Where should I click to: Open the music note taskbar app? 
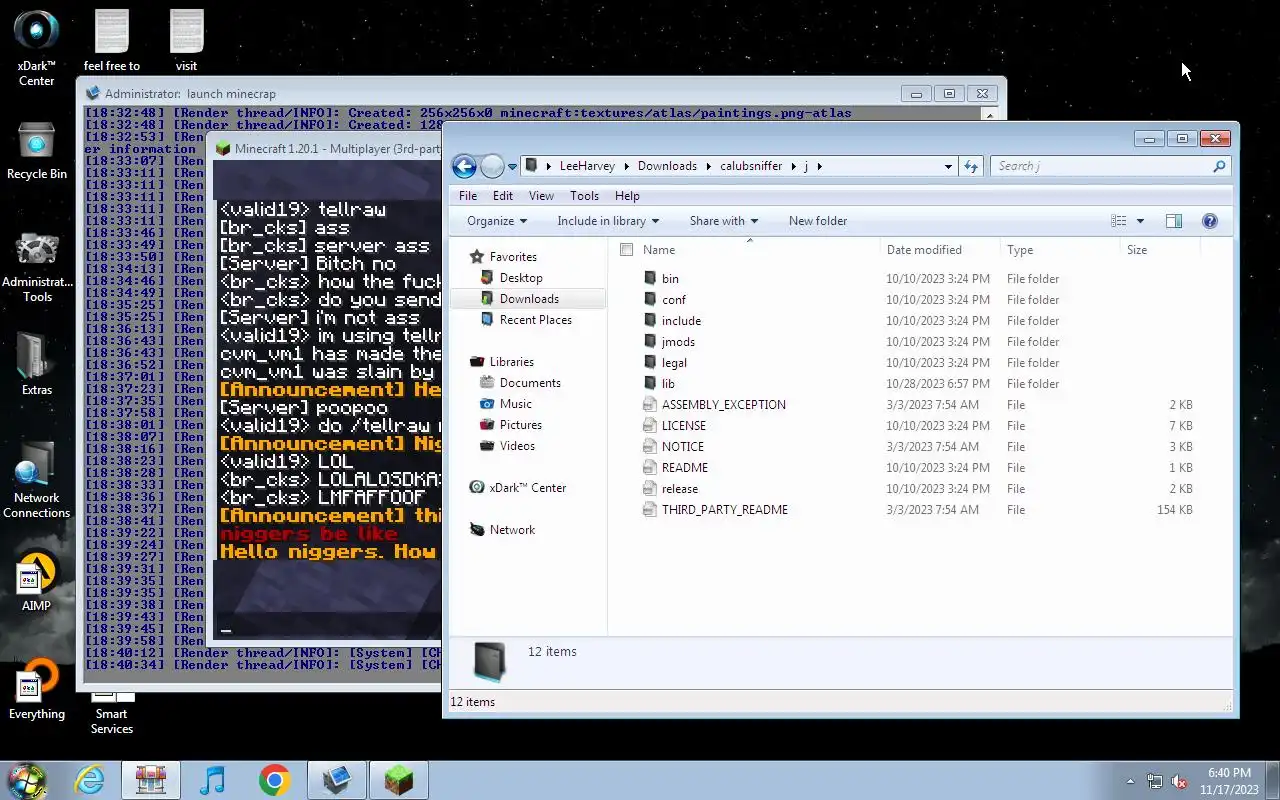(212, 780)
